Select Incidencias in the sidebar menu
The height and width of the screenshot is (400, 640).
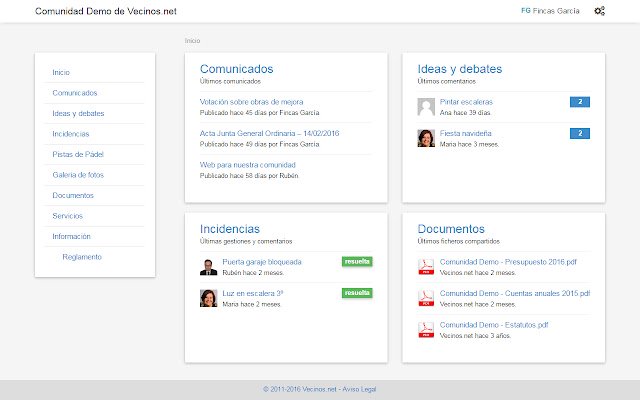point(71,134)
